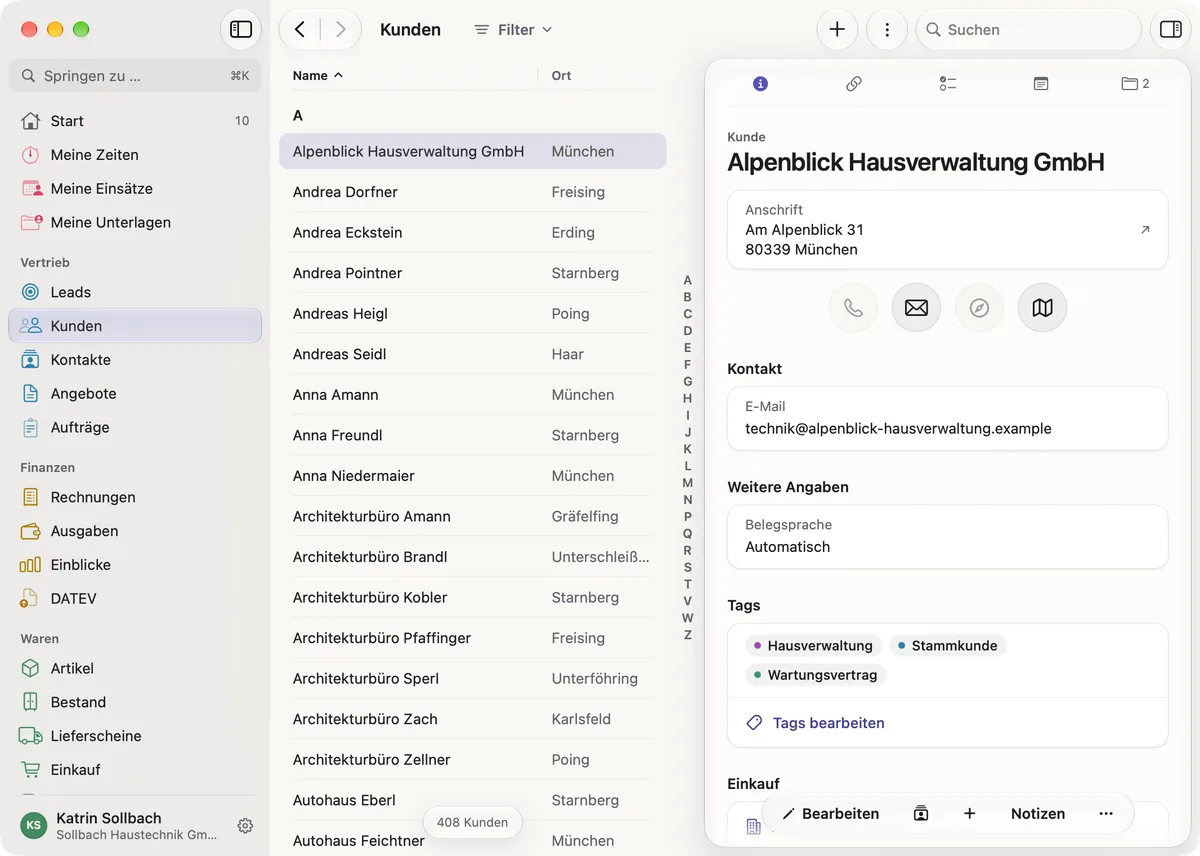The height and width of the screenshot is (856, 1200).
Task: Click the Springen zu quick jump field
Action: [135, 76]
